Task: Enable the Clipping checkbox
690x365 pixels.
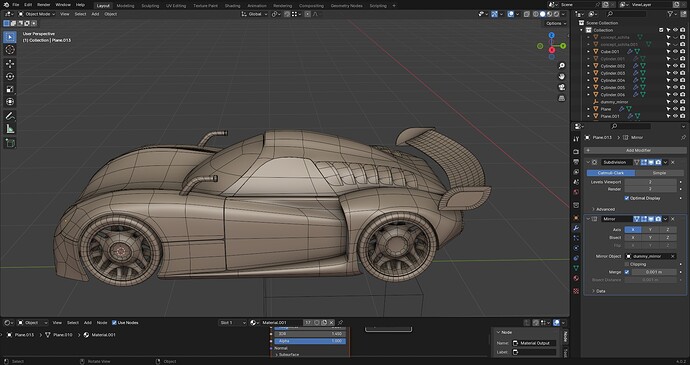Action: (x=627, y=264)
